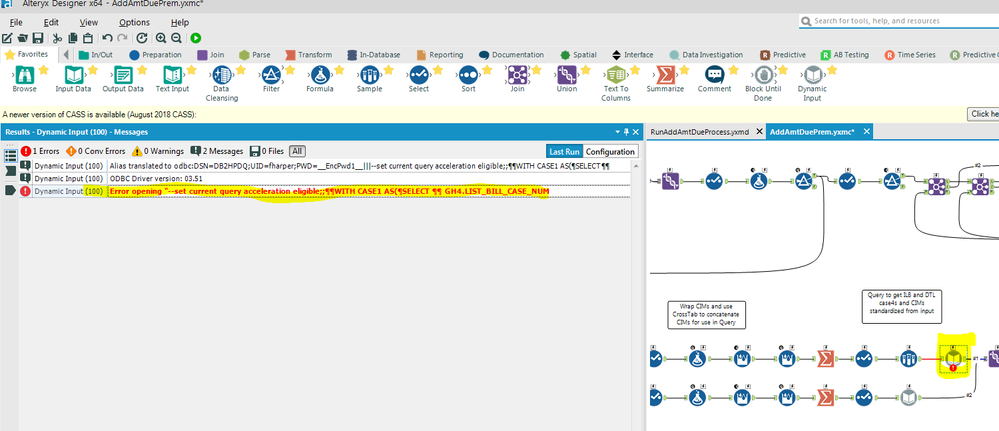The image size is (999, 431).
Task: Save the workflow with the disk icon
Action: point(38,38)
